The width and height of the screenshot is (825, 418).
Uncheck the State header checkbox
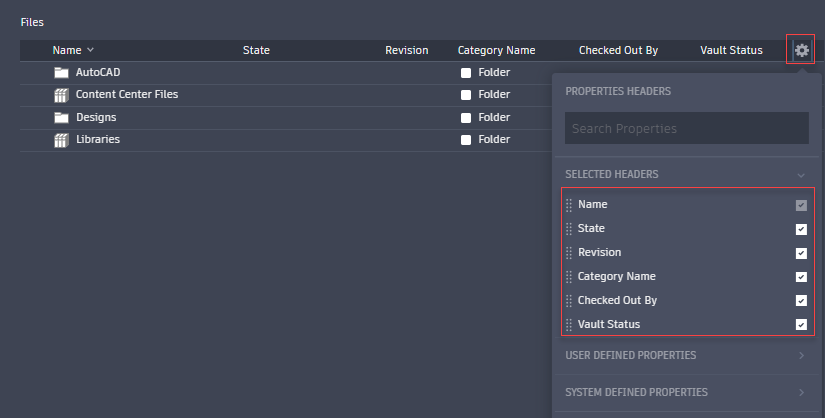[801, 229]
